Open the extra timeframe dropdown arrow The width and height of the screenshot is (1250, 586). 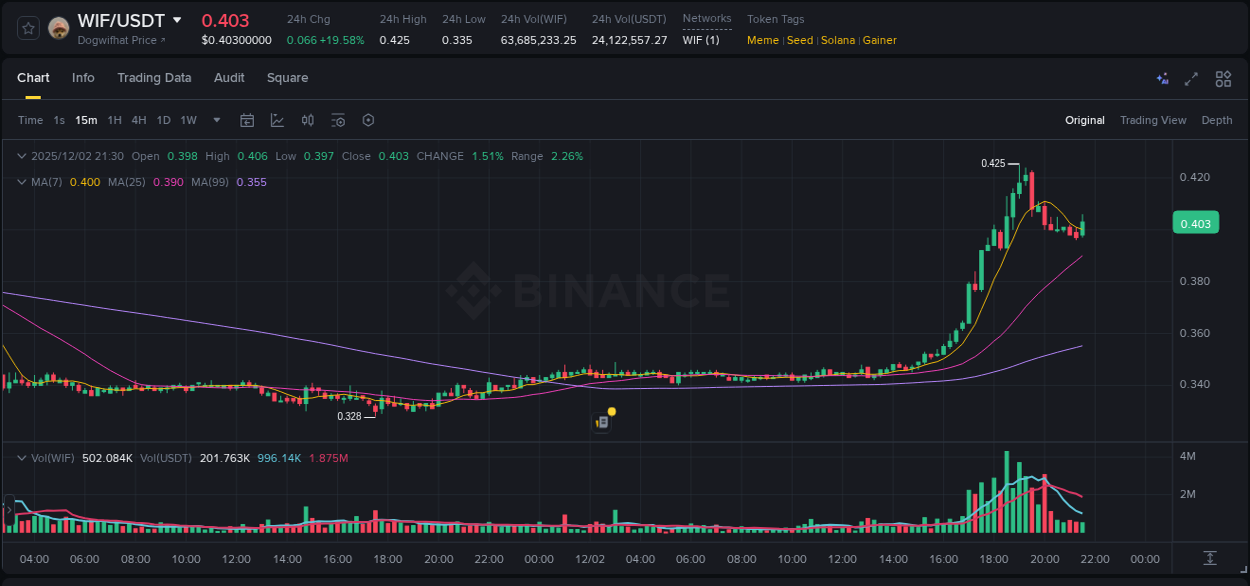click(215, 120)
